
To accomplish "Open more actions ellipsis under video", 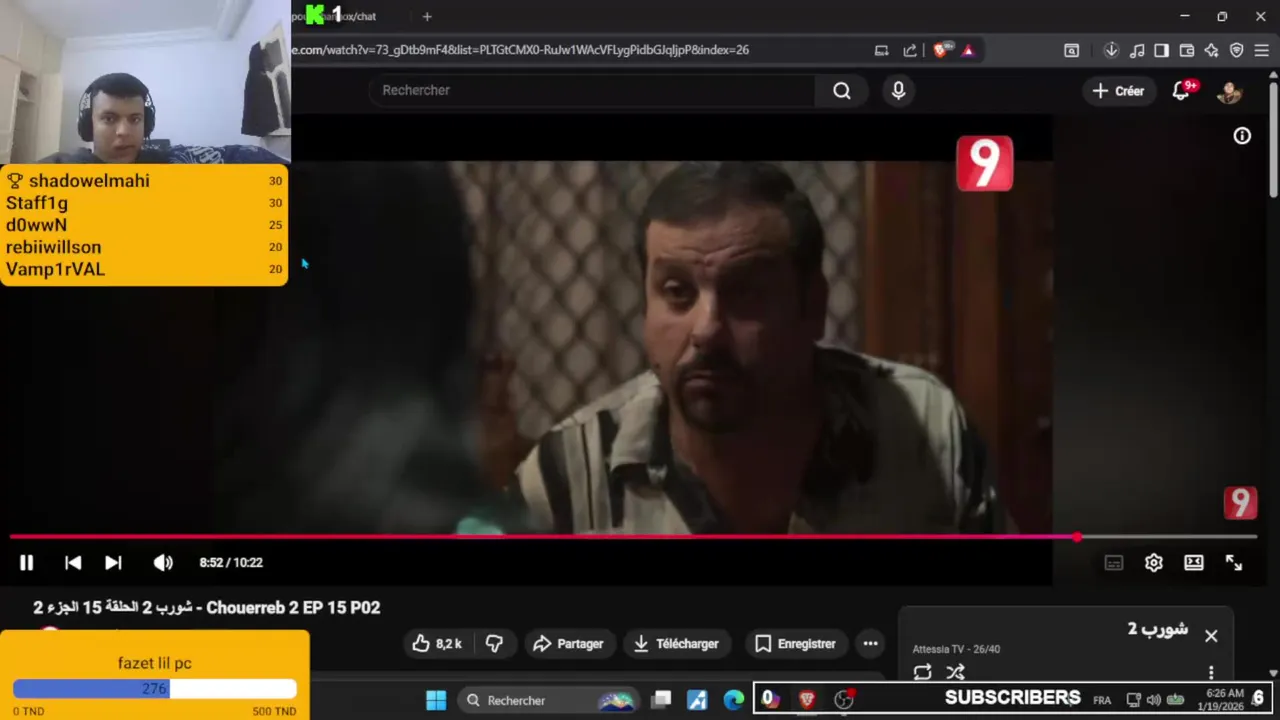I will [871, 644].
